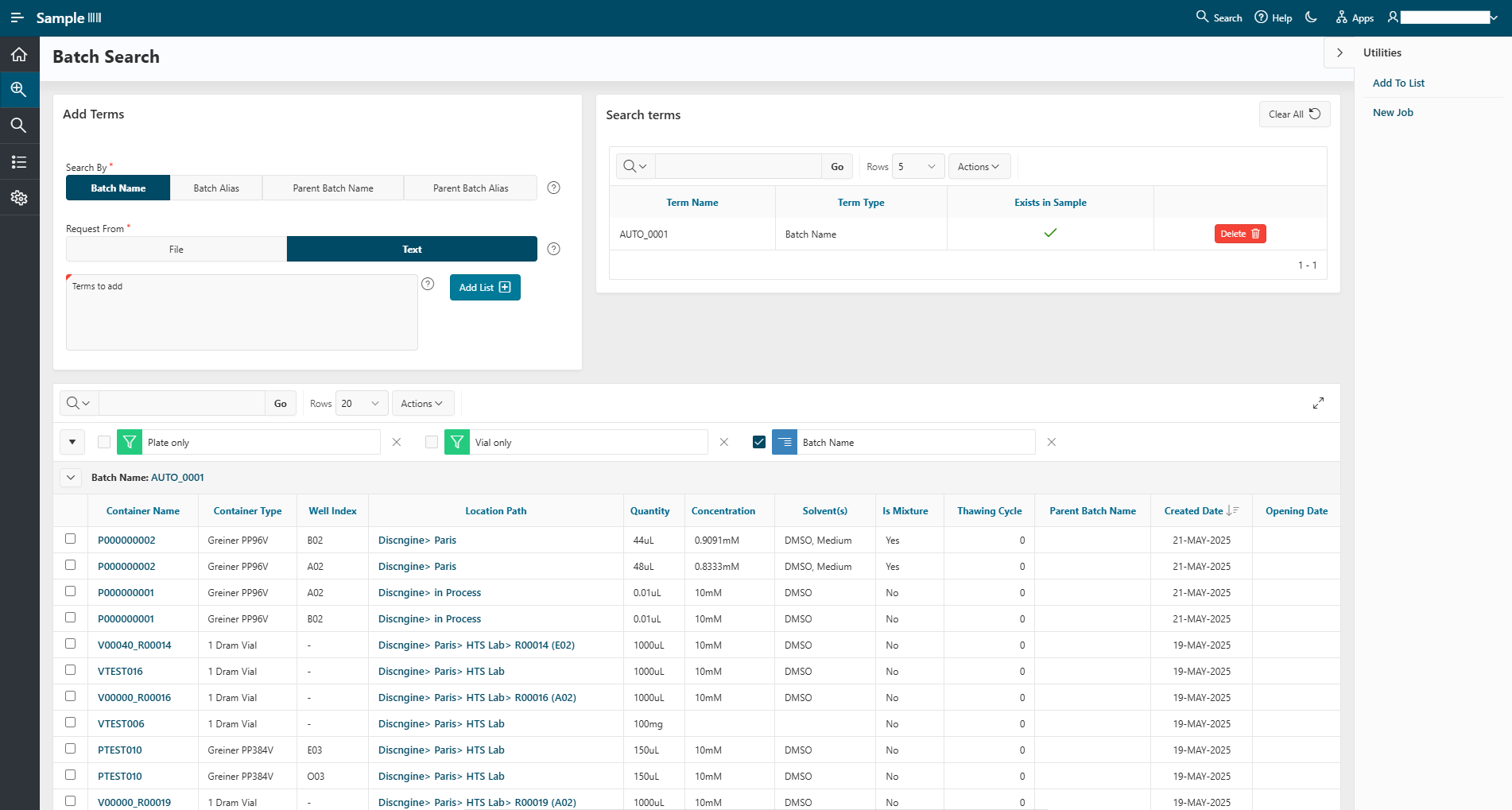Viewport: 1512px width, 810px height.
Task: Delete the AUTO_0001 search term
Action: [x=1240, y=234]
